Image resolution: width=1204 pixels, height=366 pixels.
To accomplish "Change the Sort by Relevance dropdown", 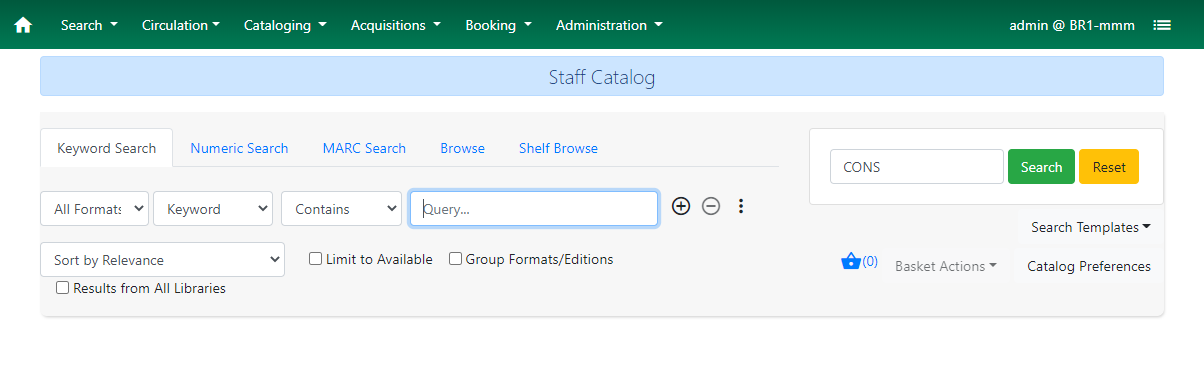I will (x=163, y=260).
